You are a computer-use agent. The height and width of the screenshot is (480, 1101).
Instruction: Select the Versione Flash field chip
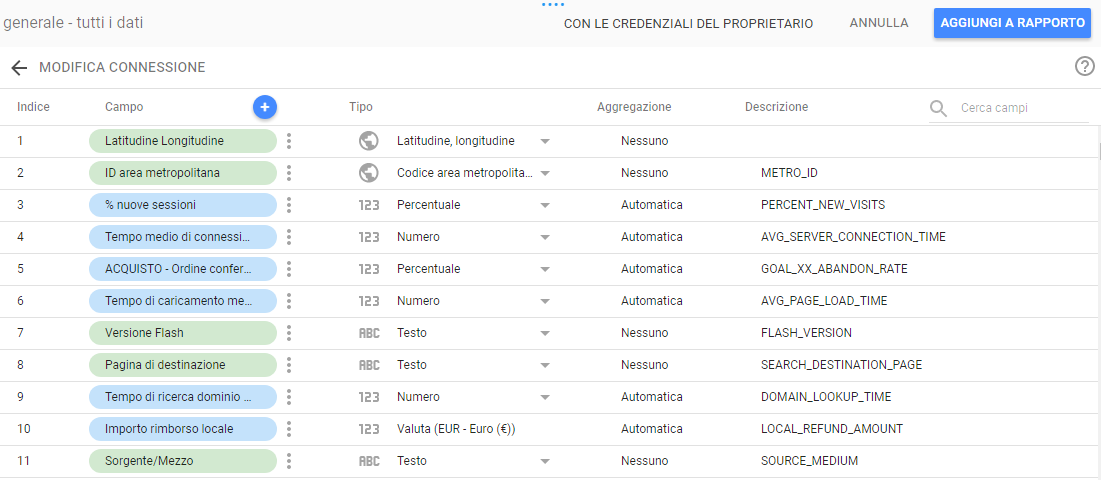pyautogui.click(x=182, y=333)
